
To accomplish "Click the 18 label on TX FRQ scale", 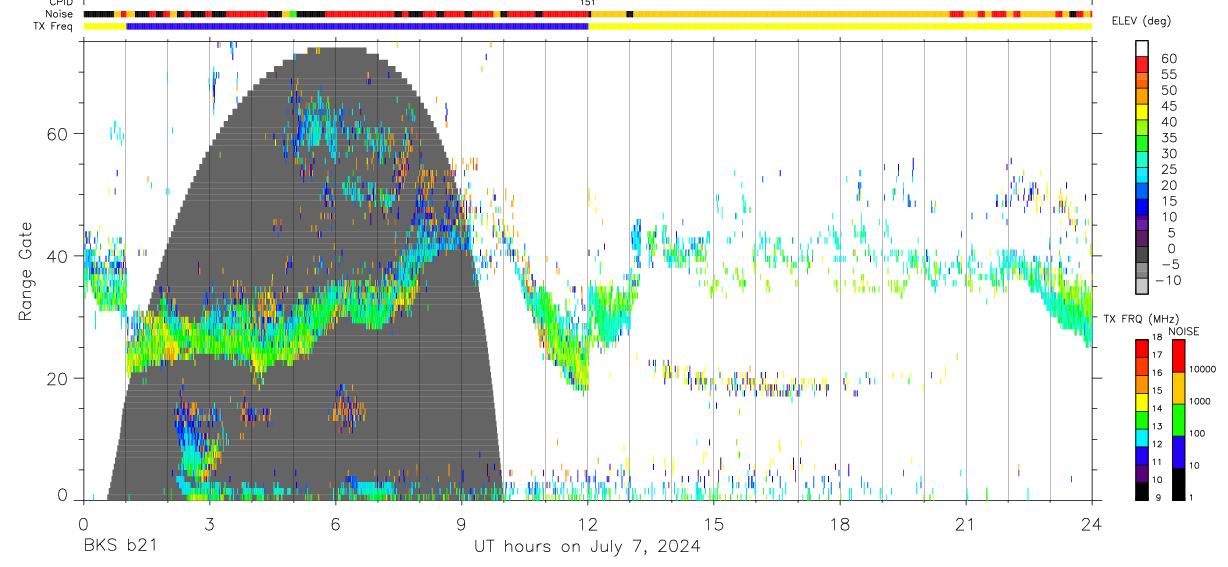I will tap(1157, 339).
